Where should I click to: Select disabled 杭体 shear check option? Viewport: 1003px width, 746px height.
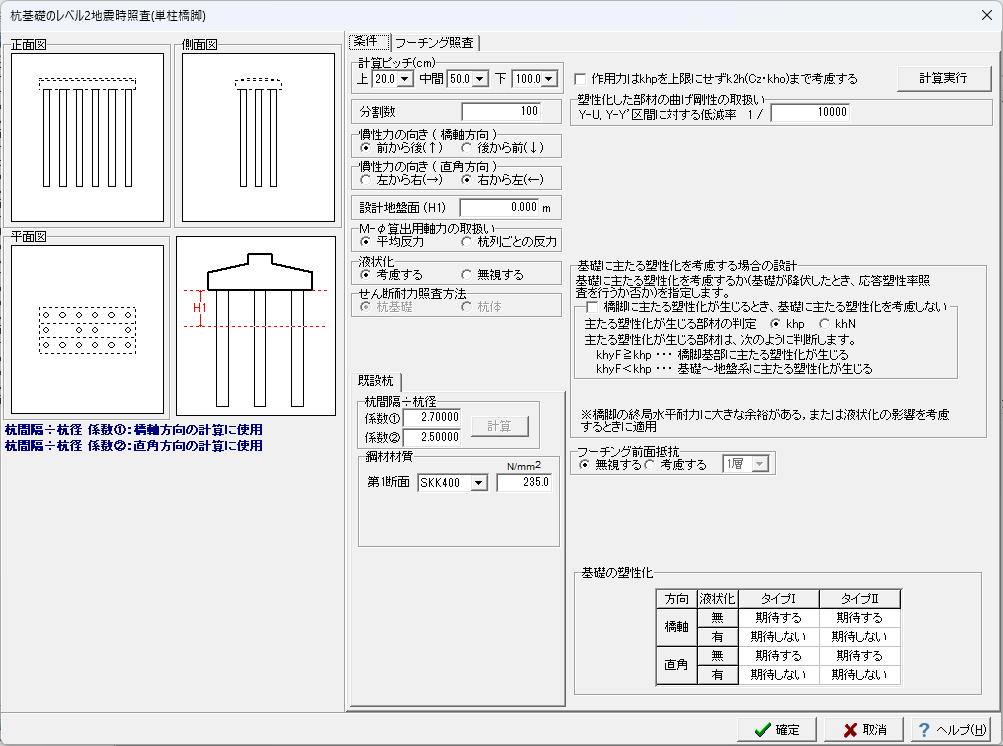point(466,307)
